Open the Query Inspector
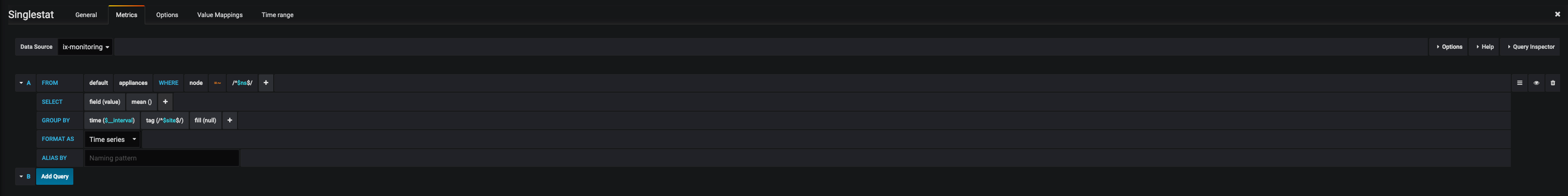 1531,47
